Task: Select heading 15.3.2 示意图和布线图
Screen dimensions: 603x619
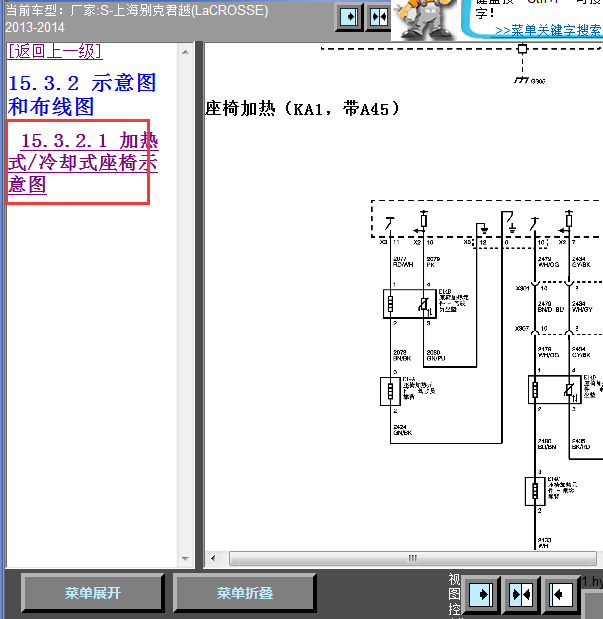Action: click(82, 95)
